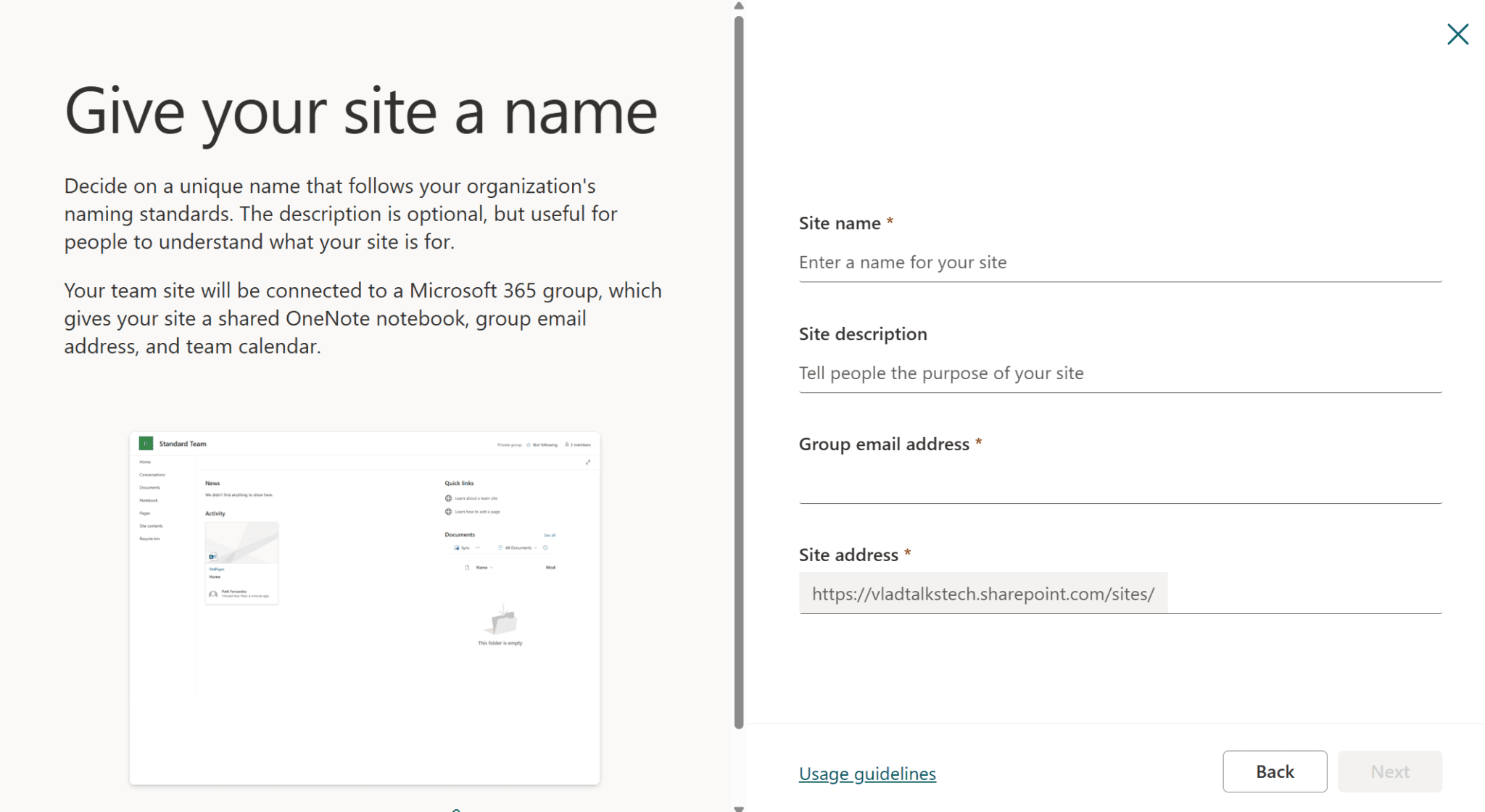Select the Sync icon in Documents preview
The height and width of the screenshot is (812, 1485).
click(457, 547)
